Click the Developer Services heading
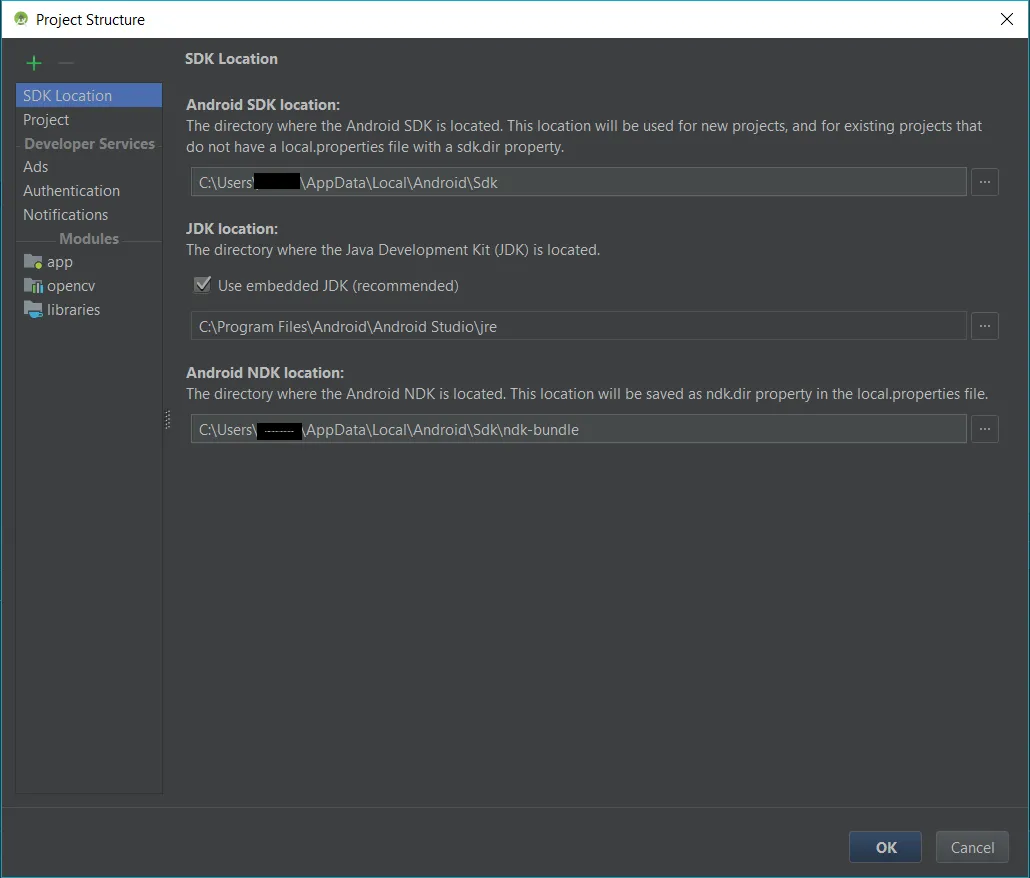 (89, 143)
